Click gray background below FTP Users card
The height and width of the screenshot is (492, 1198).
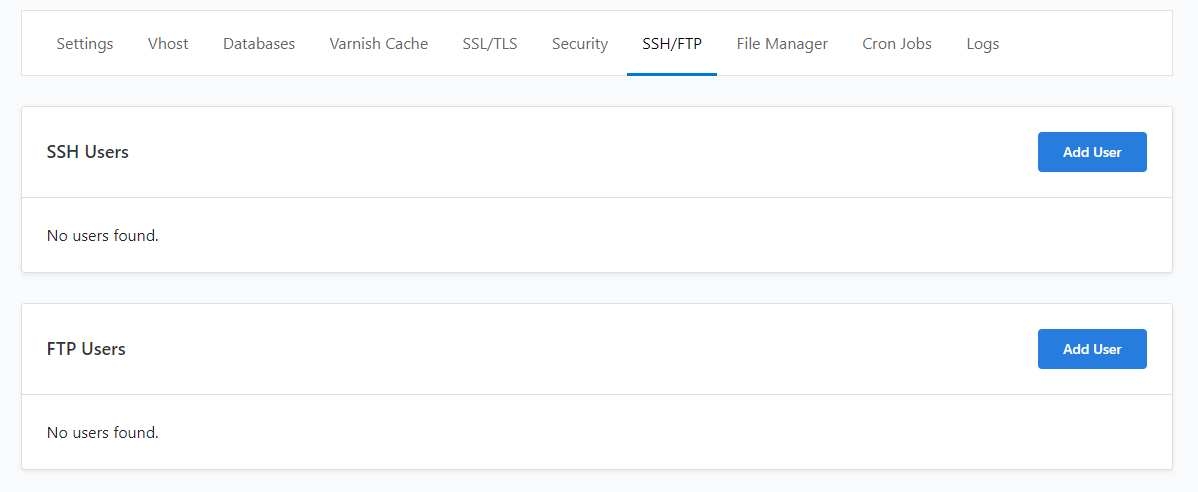[597, 481]
